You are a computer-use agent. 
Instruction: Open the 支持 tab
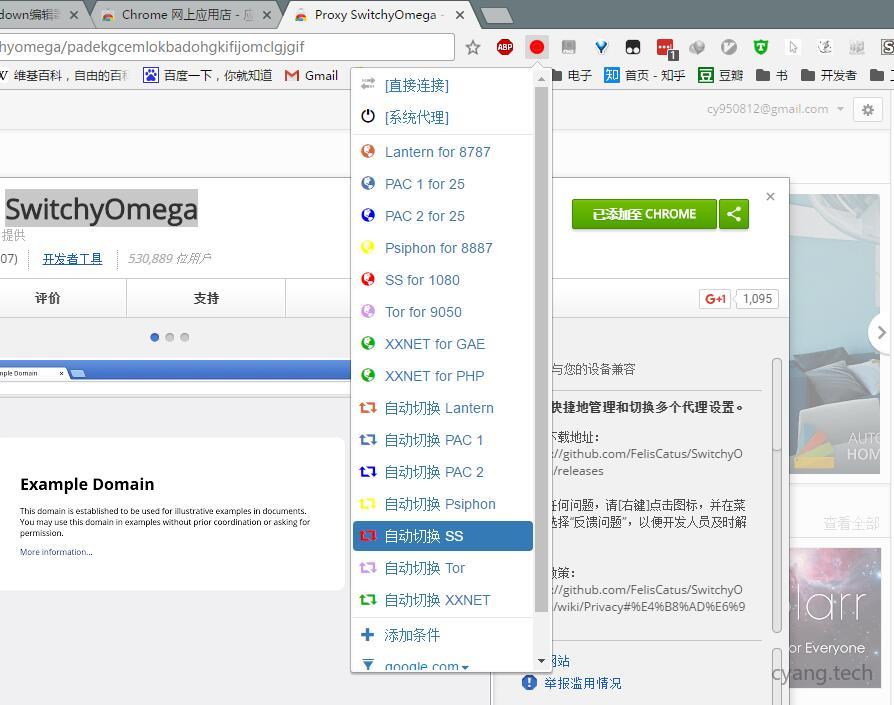206,298
